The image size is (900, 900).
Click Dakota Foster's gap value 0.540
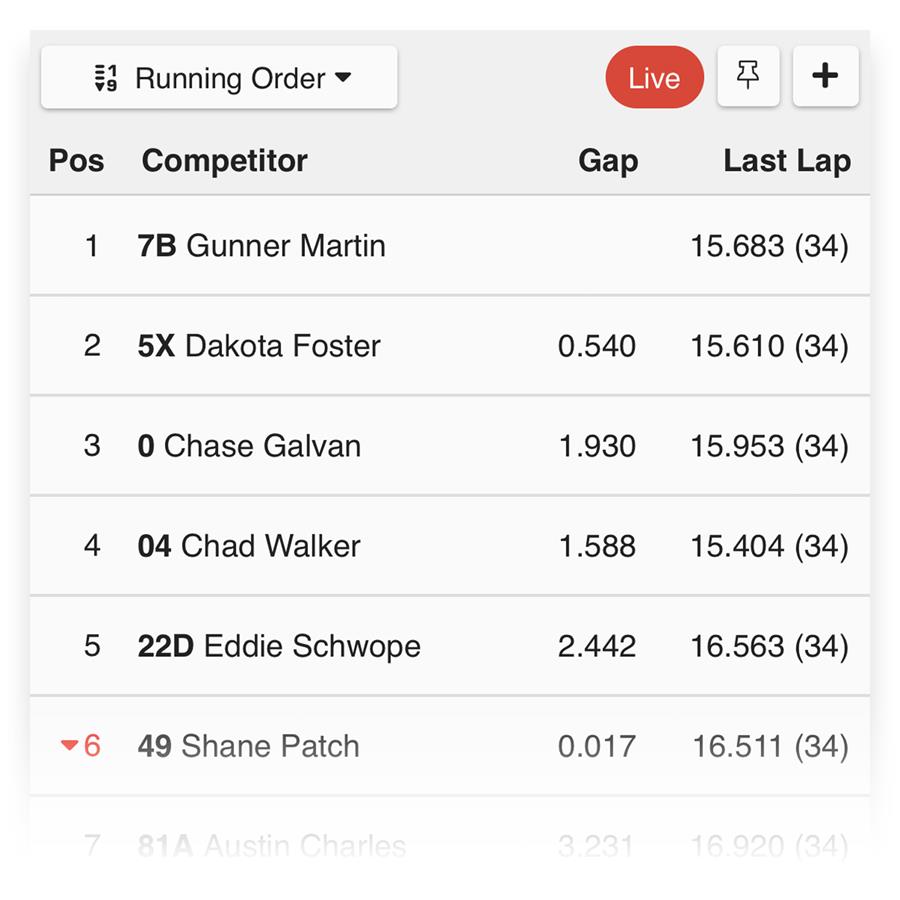pyautogui.click(x=596, y=346)
